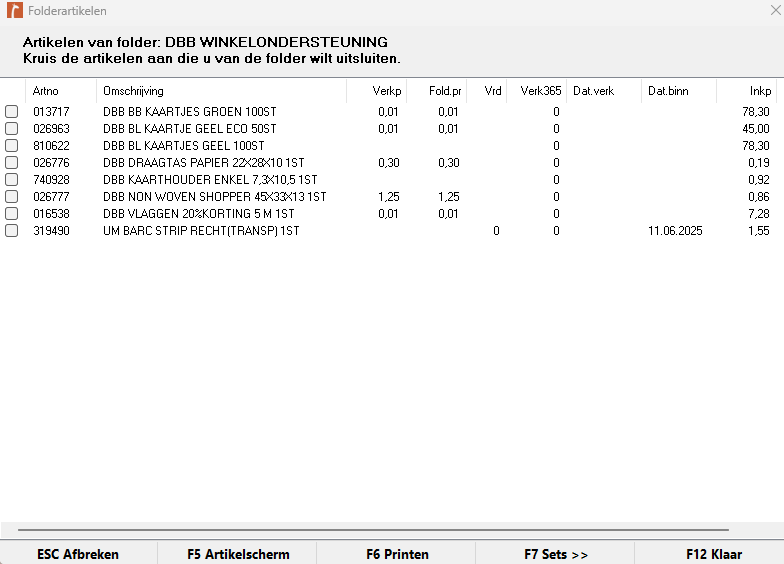Click purchase price 1,55

point(758,230)
